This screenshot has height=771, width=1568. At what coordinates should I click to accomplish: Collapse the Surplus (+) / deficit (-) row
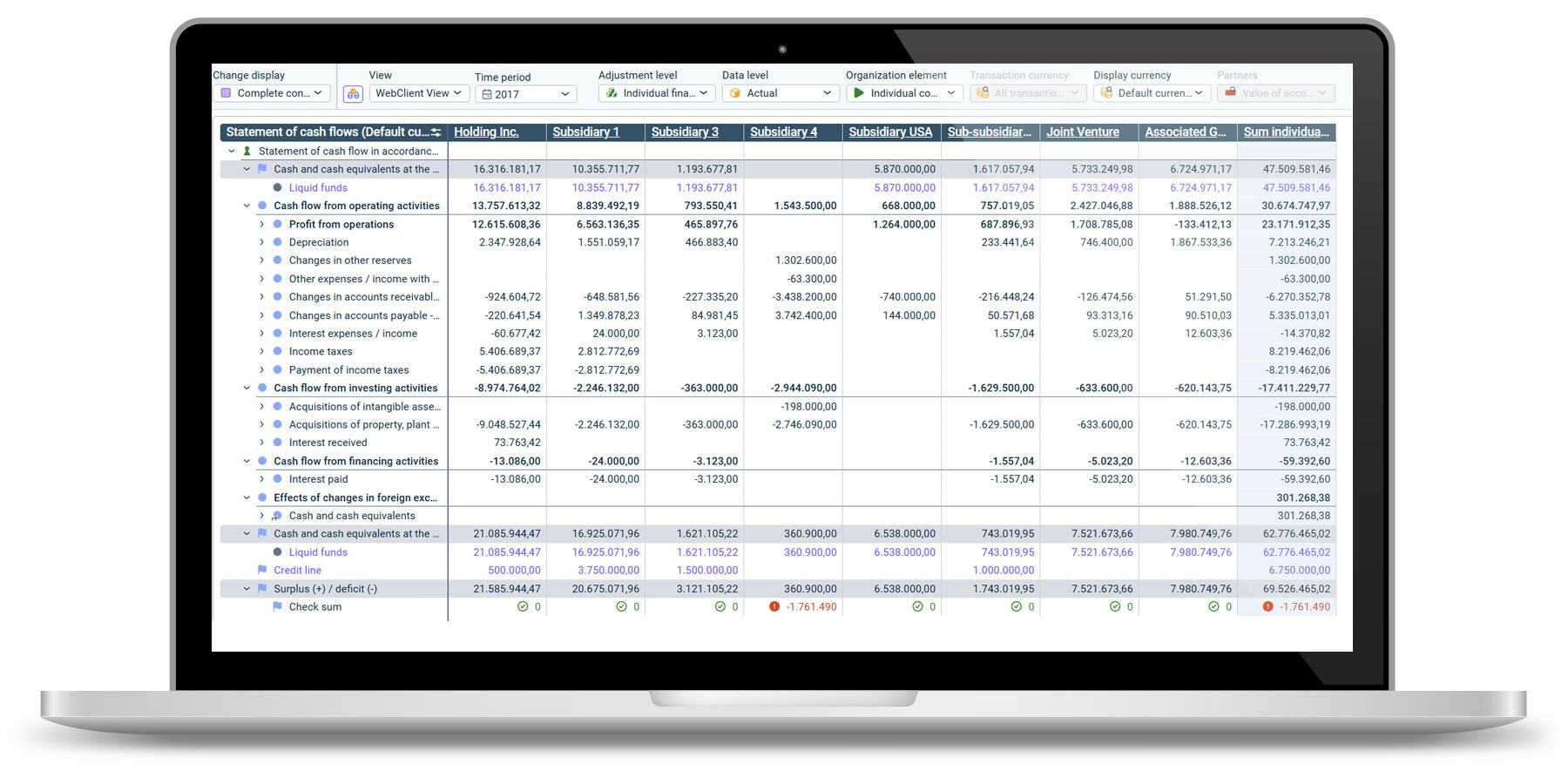point(247,588)
